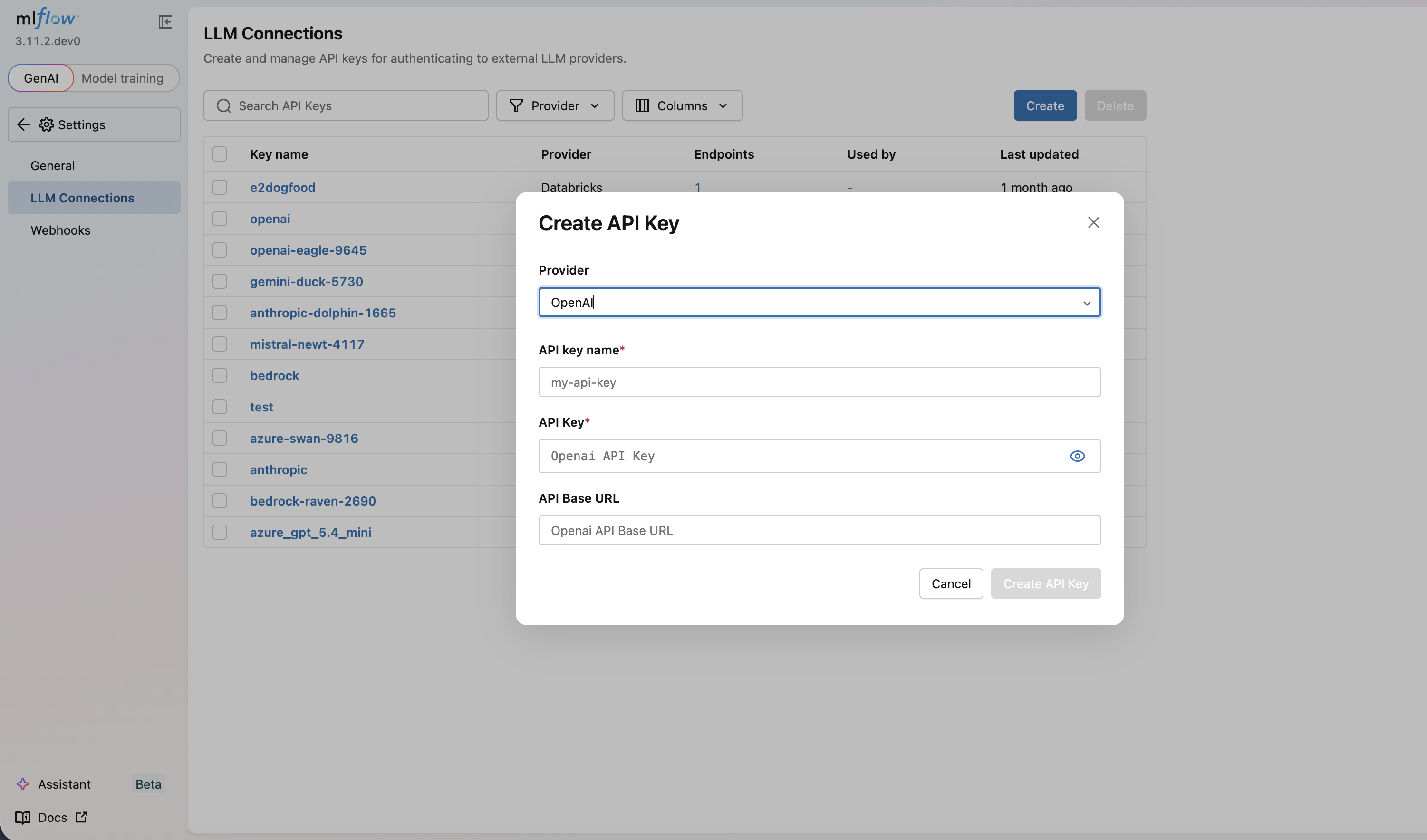
Task: Click the Delete button
Action: [x=1115, y=106]
